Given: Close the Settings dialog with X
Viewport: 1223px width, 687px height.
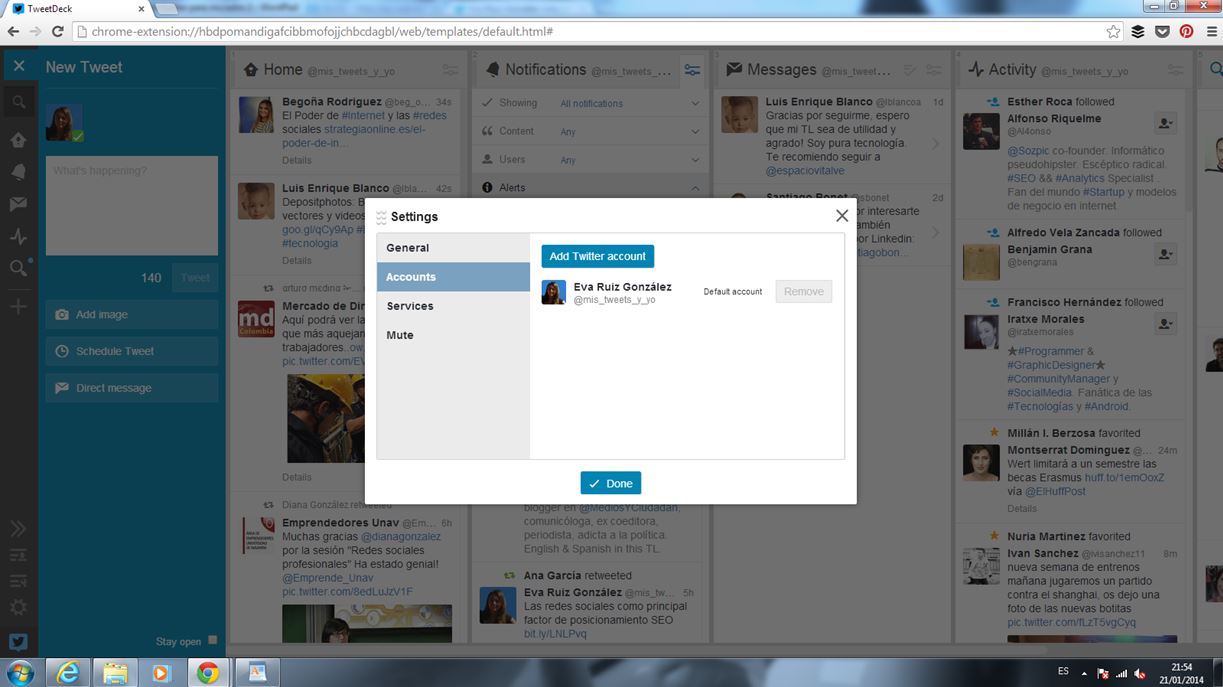Looking at the screenshot, I should (841, 216).
